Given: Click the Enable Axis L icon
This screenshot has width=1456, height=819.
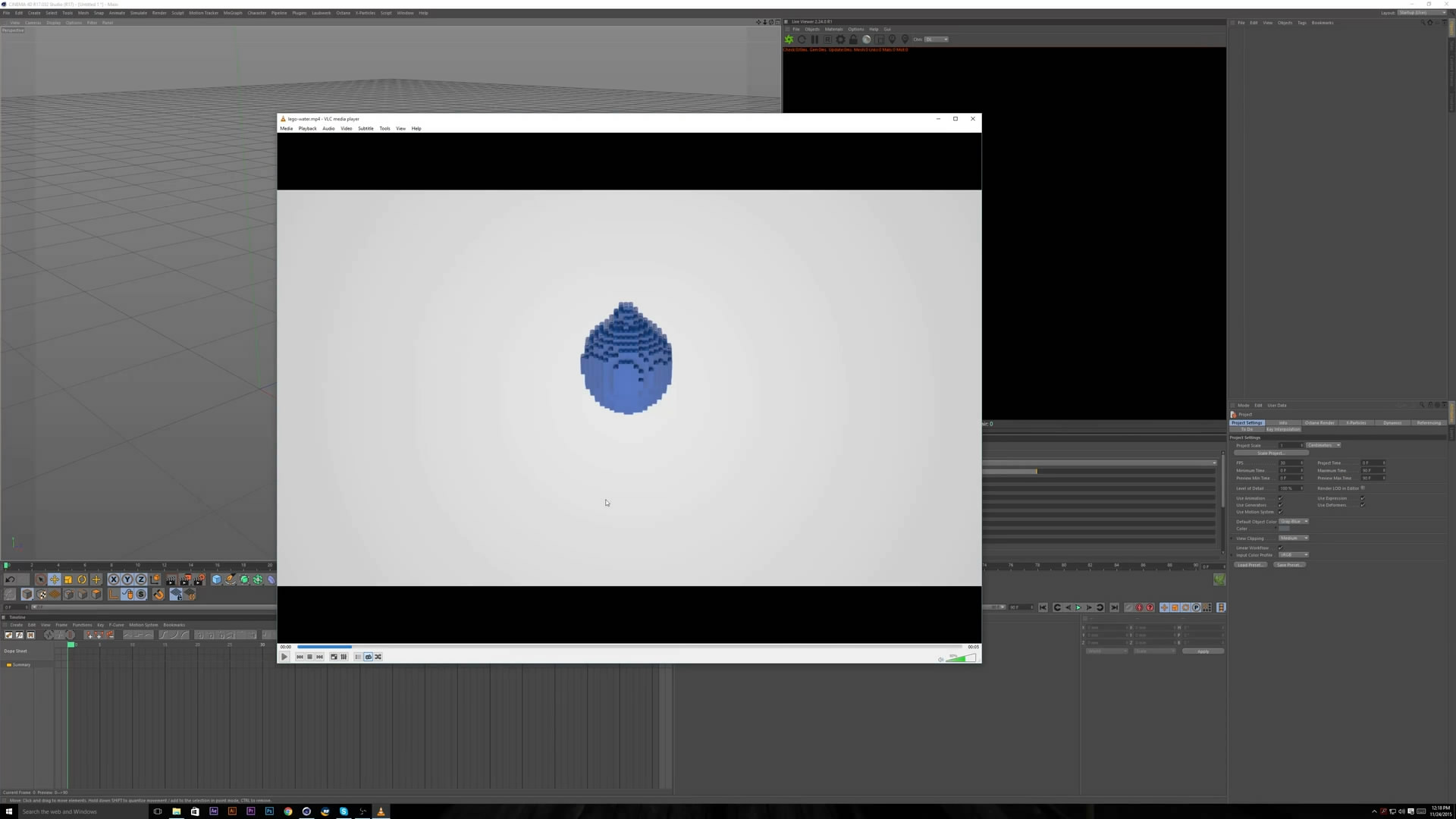Looking at the screenshot, I should click(114, 595).
